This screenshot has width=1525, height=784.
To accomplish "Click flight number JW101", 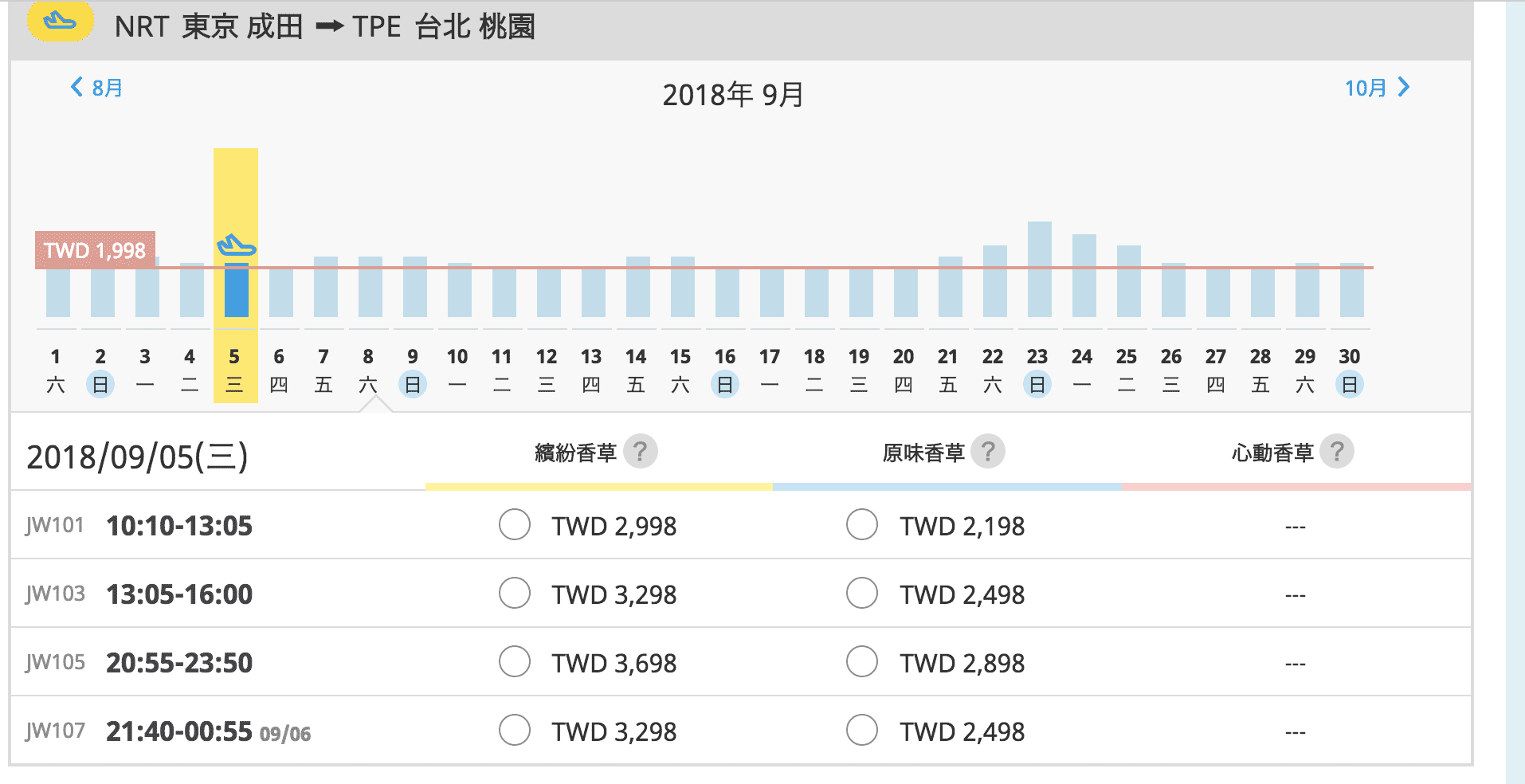I will [54, 525].
